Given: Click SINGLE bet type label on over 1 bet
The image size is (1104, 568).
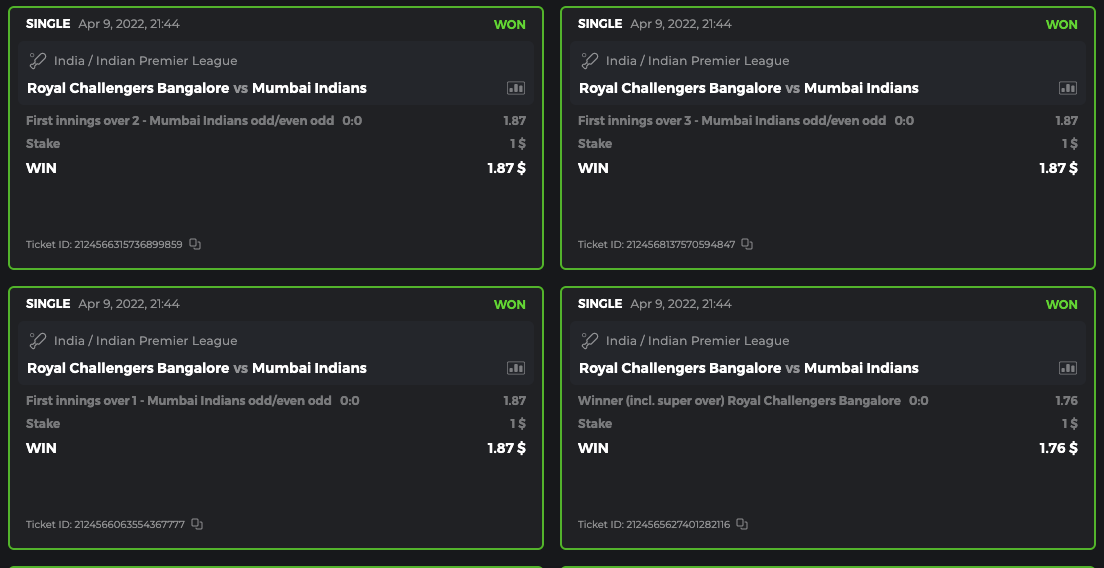Looking at the screenshot, I should (x=48, y=304).
